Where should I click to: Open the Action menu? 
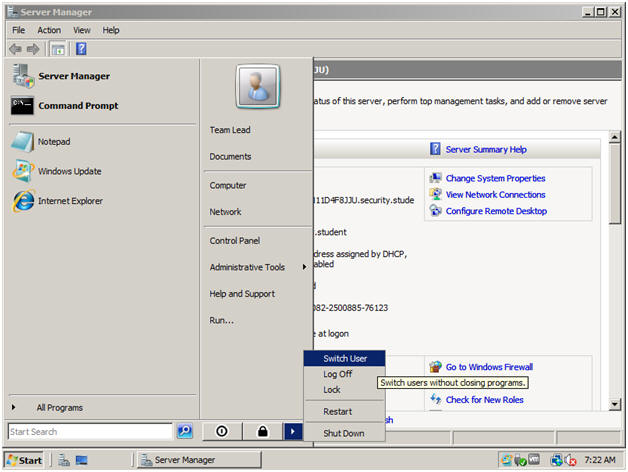click(x=49, y=30)
